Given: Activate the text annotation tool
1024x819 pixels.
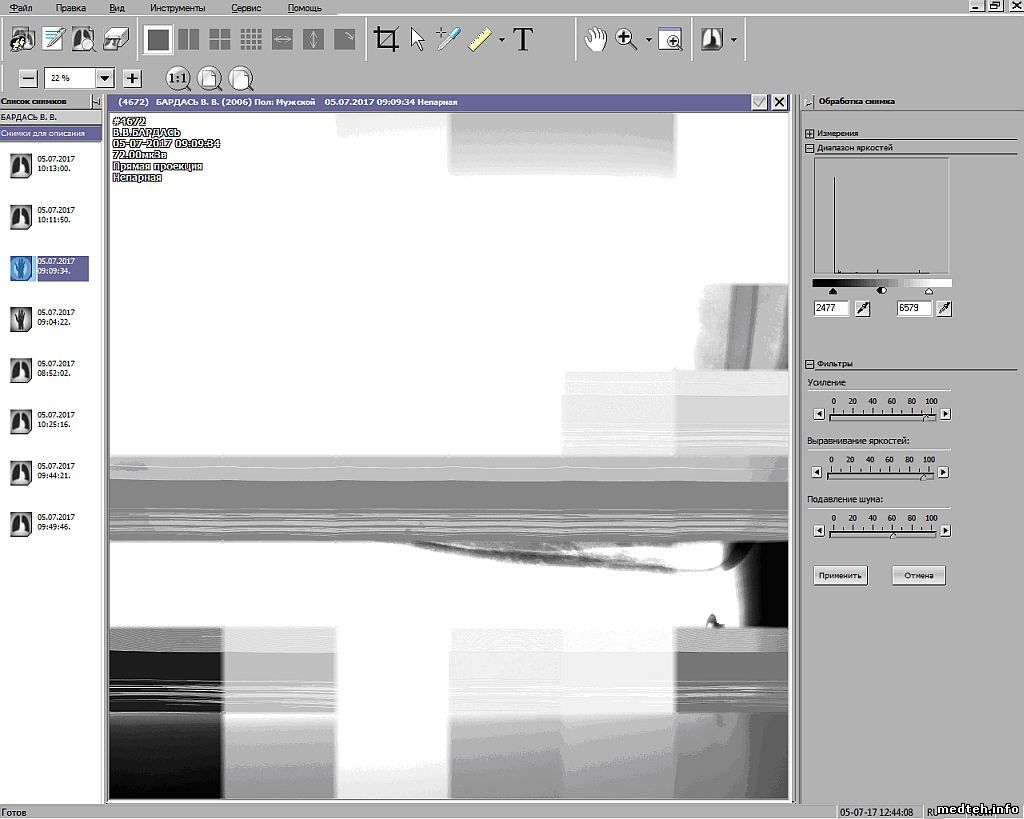Looking at the screenshot, I should (522, 40).
